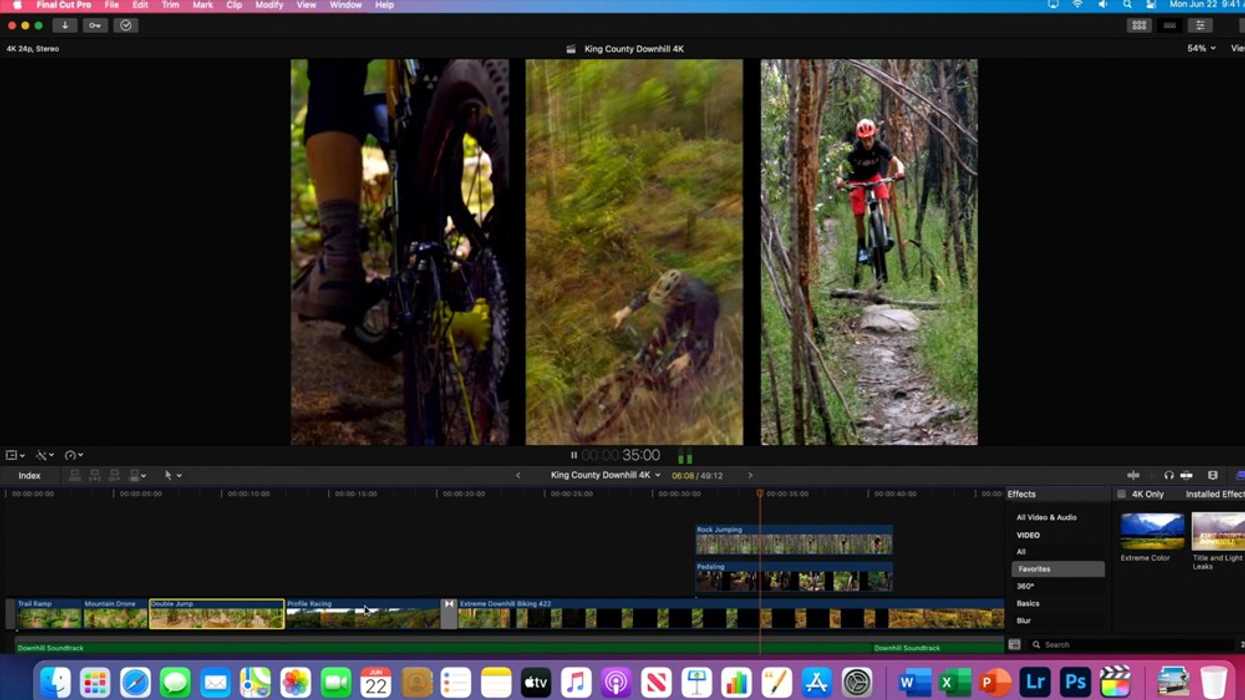Open the Mark menu
The height and width of the screenshot is (700, 1245).
click(202, 5)
